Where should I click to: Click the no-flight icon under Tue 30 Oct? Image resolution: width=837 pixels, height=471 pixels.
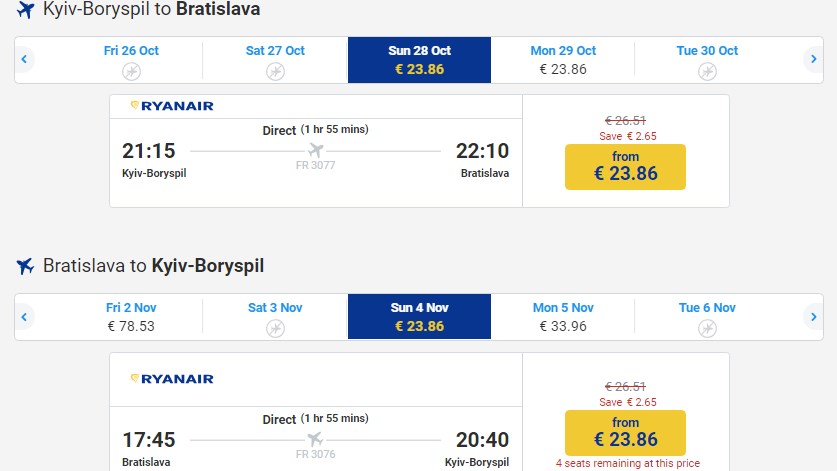pyautogui.click(x=707, y=71)
